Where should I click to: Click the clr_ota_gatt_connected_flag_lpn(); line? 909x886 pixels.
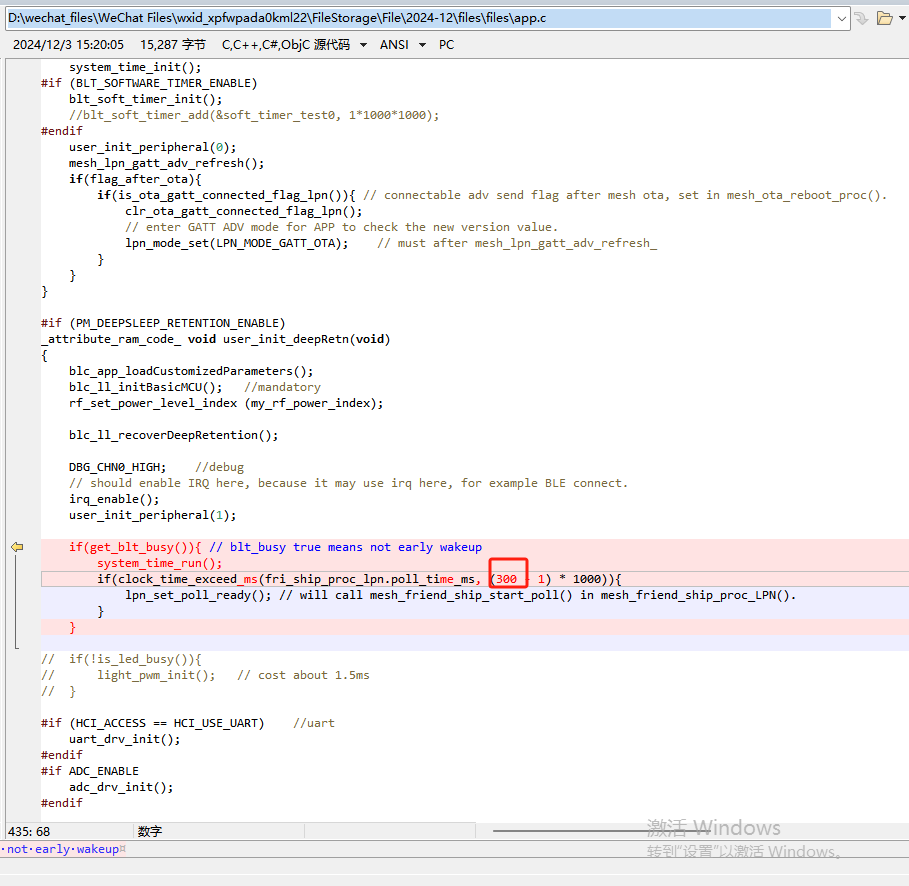tap(243, 211)
